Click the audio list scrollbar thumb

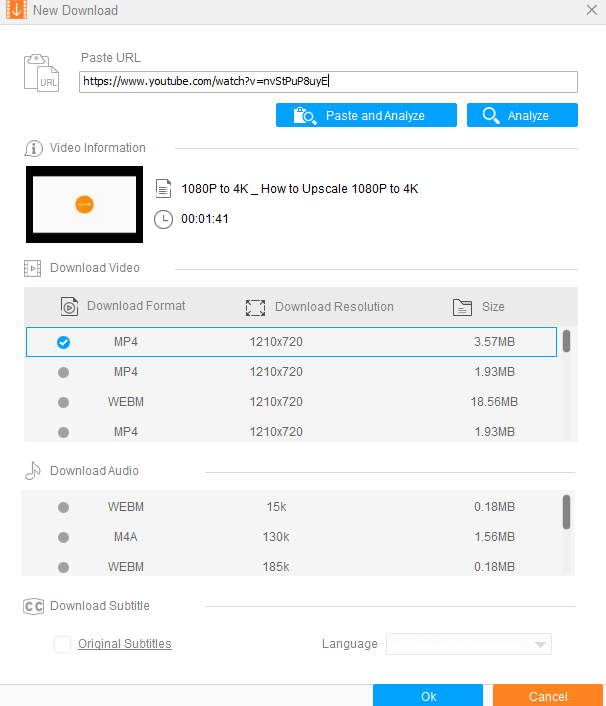click(x=567, y=511)
